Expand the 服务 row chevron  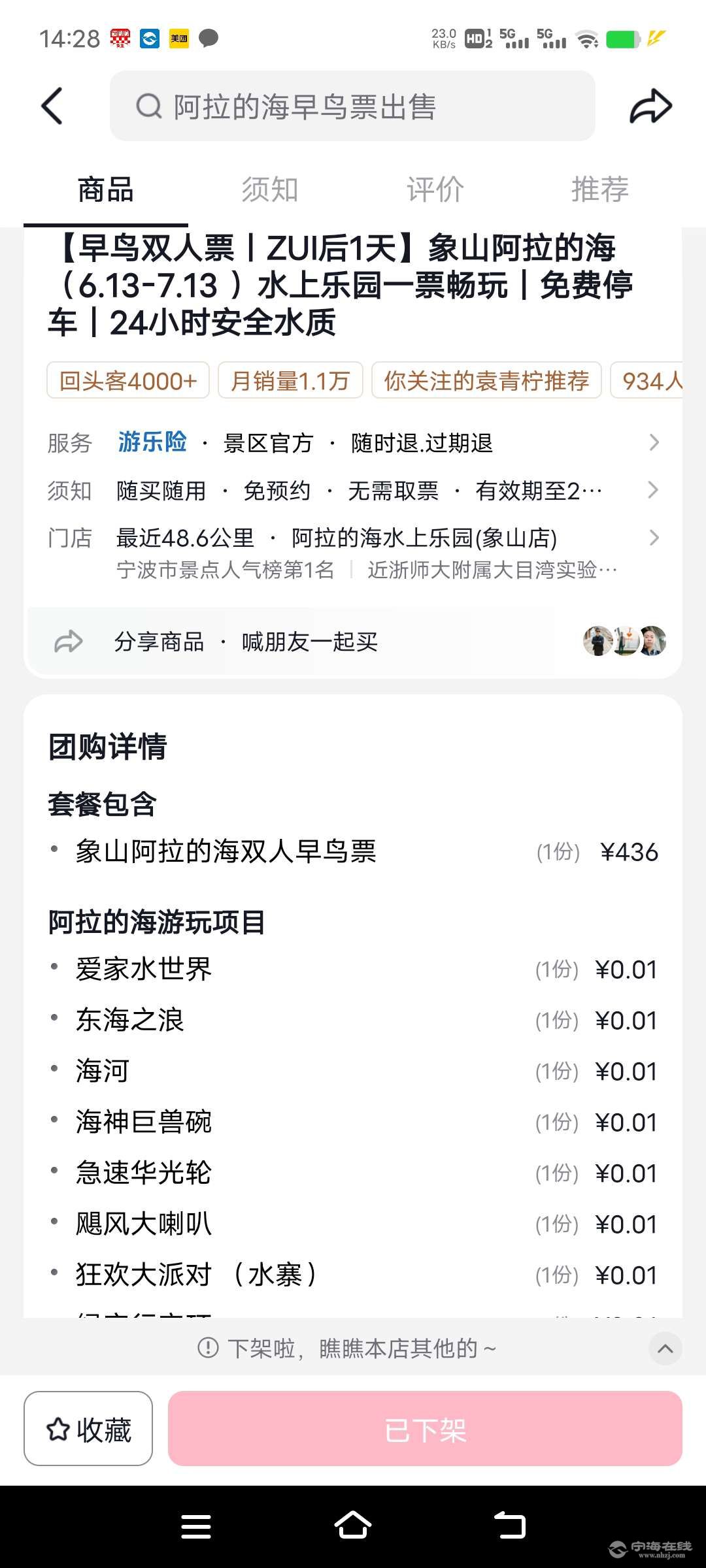[x=654, y=442]
